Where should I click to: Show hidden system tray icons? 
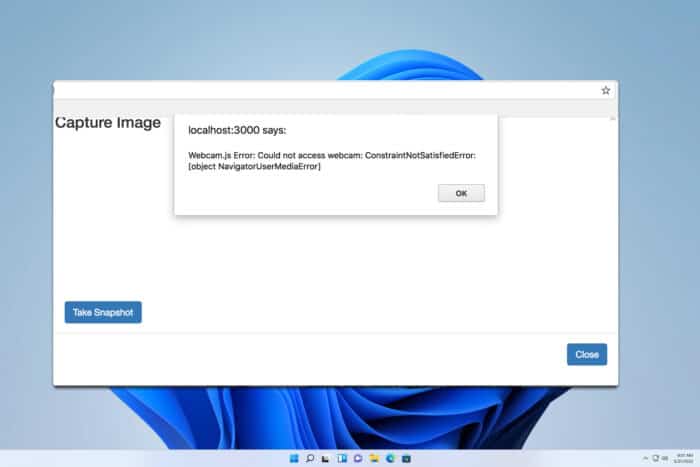[645, 459]
